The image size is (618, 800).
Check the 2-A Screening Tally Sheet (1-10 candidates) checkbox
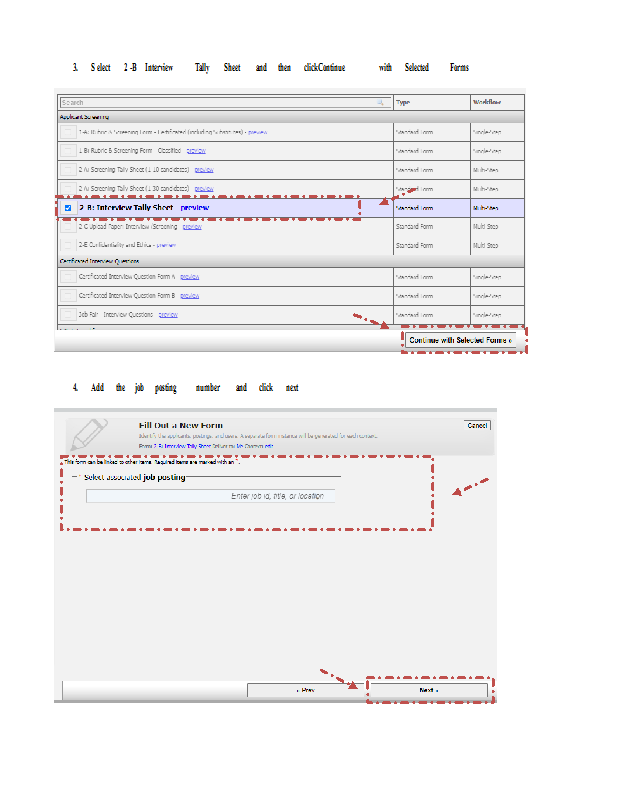pyautogui.click(x=67, y=170)
